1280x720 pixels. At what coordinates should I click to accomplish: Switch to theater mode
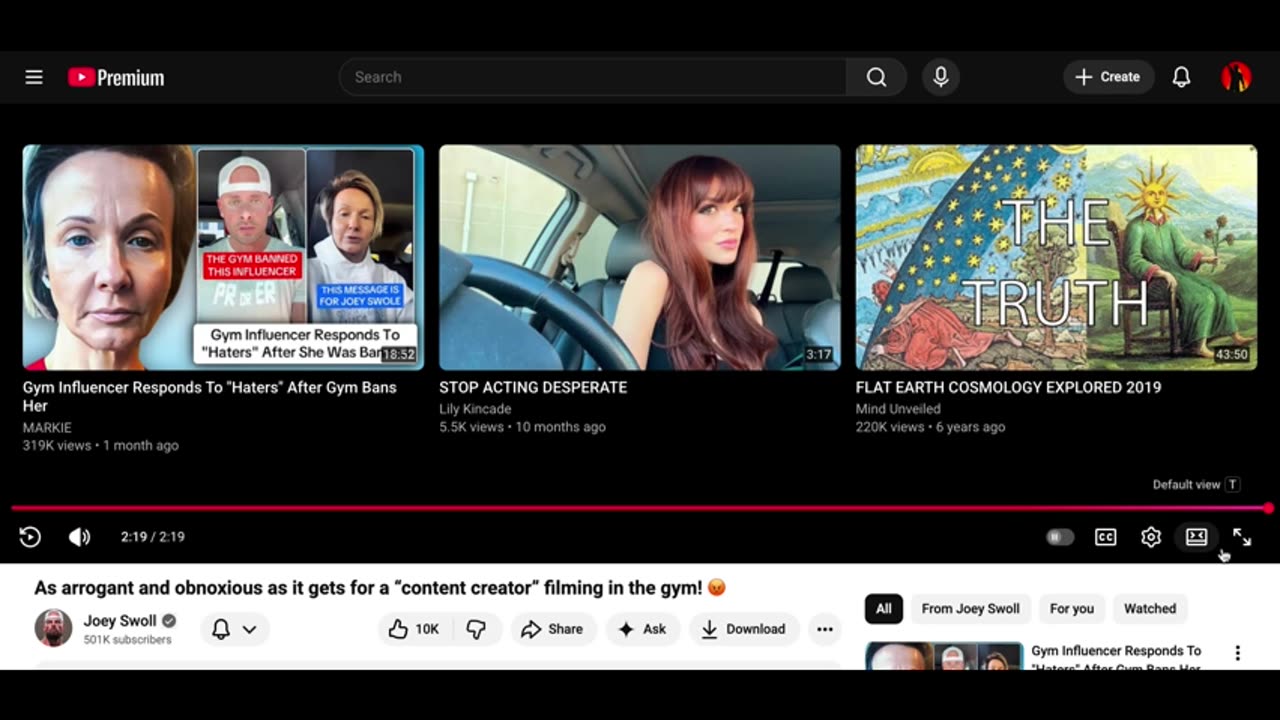[1196, 537]
